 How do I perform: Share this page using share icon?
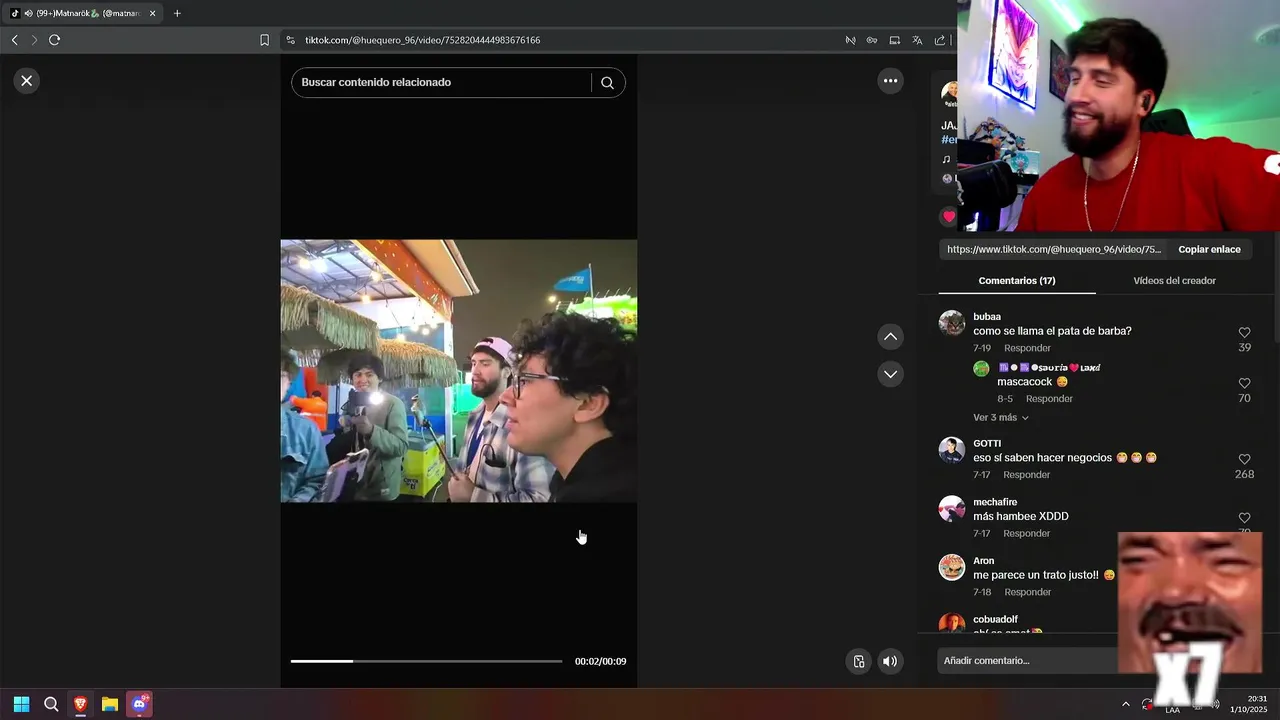(940, 40)
